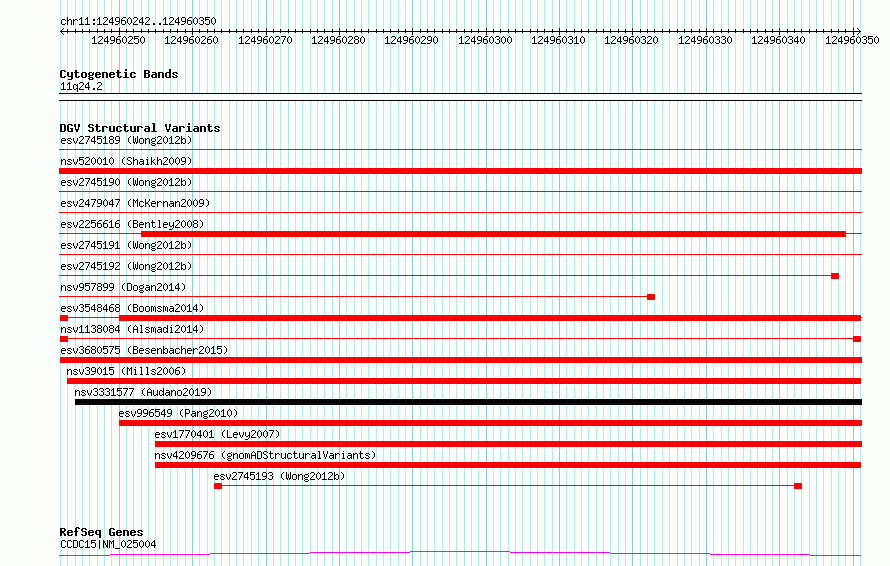This screenshot has width=890, height=566.
Task: Open variant nsv957899 (Dogan2014)
Action: 123,287
